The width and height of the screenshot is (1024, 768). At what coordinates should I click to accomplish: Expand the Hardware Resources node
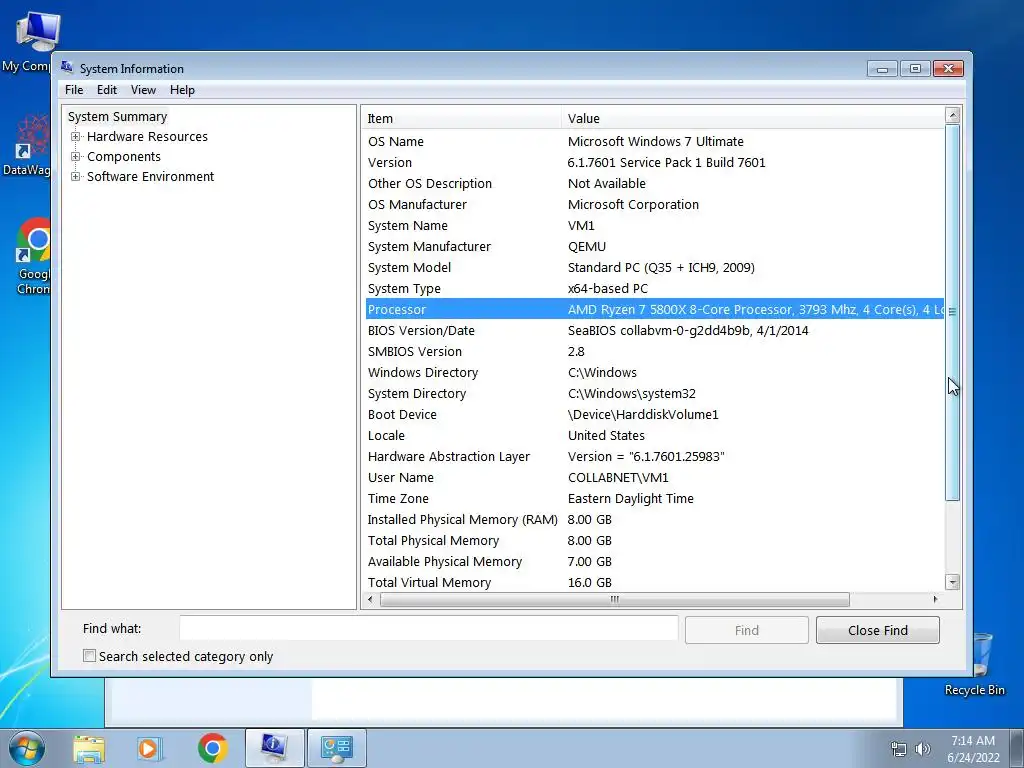[76, 136]
